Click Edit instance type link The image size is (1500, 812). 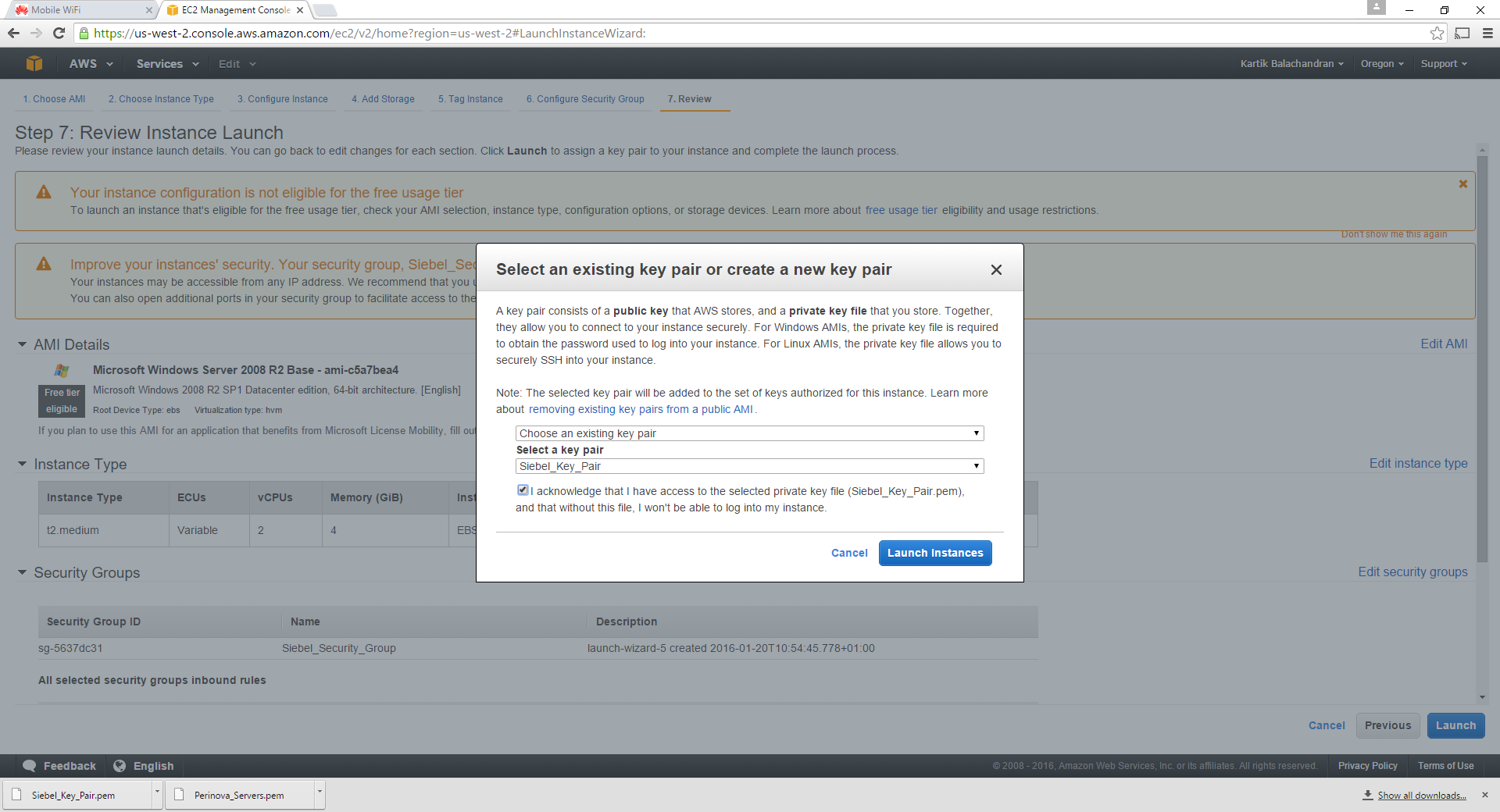(1418, 463)
